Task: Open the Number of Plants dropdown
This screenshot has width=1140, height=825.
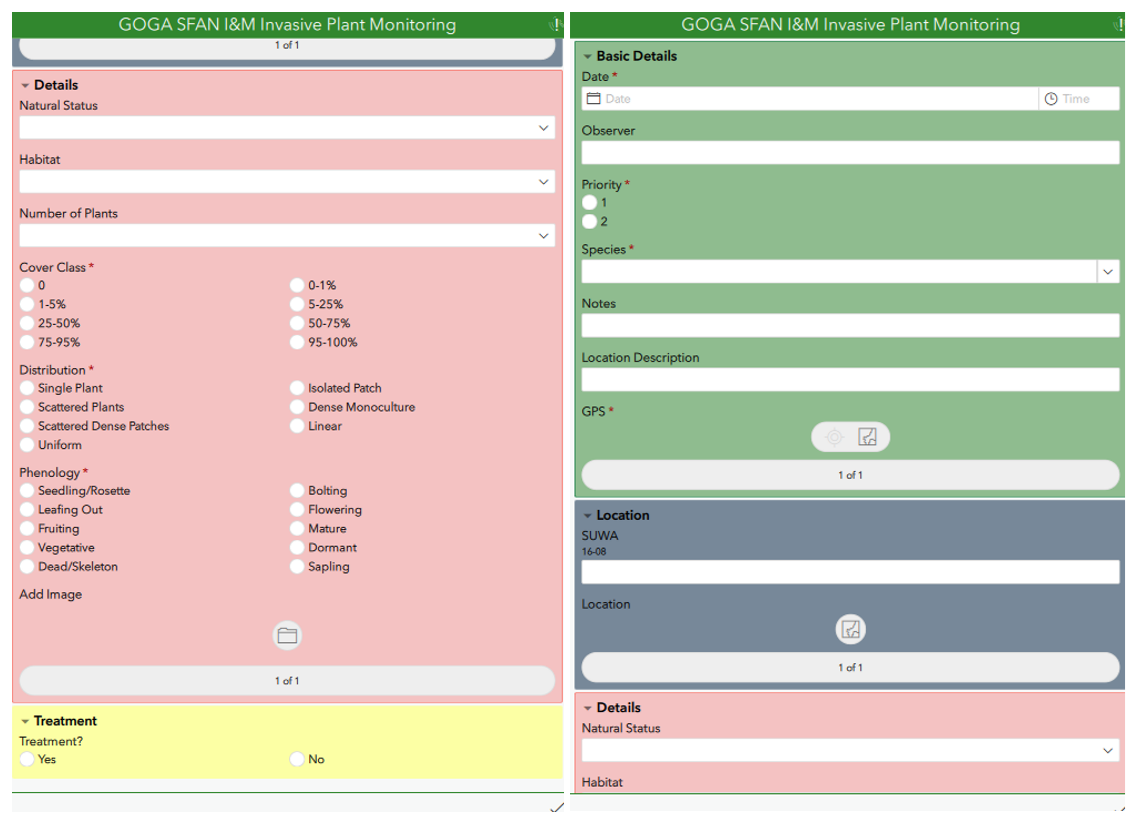Action: (x=543, y=234)
